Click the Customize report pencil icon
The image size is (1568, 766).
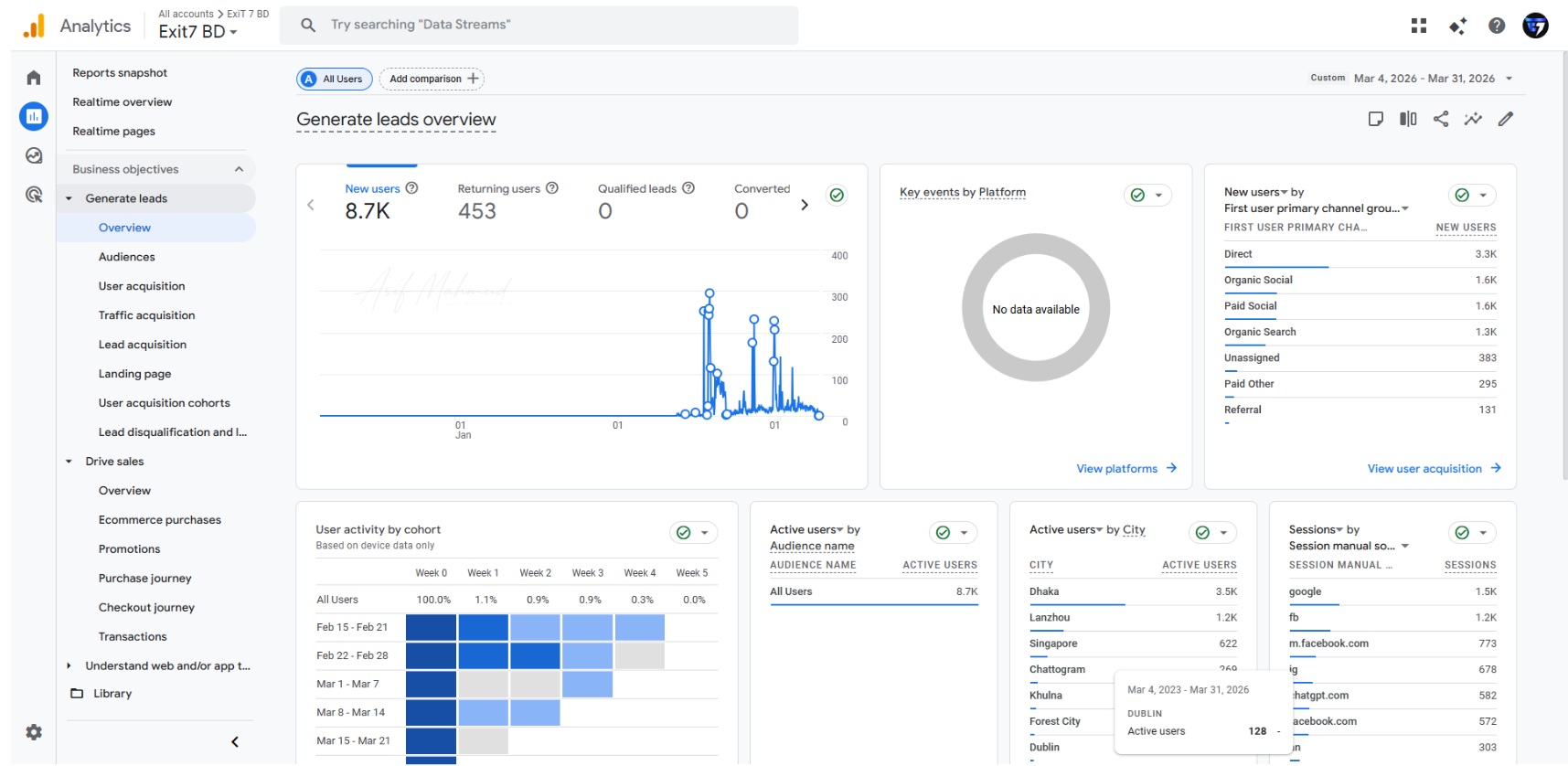(x=1506, y=119)
